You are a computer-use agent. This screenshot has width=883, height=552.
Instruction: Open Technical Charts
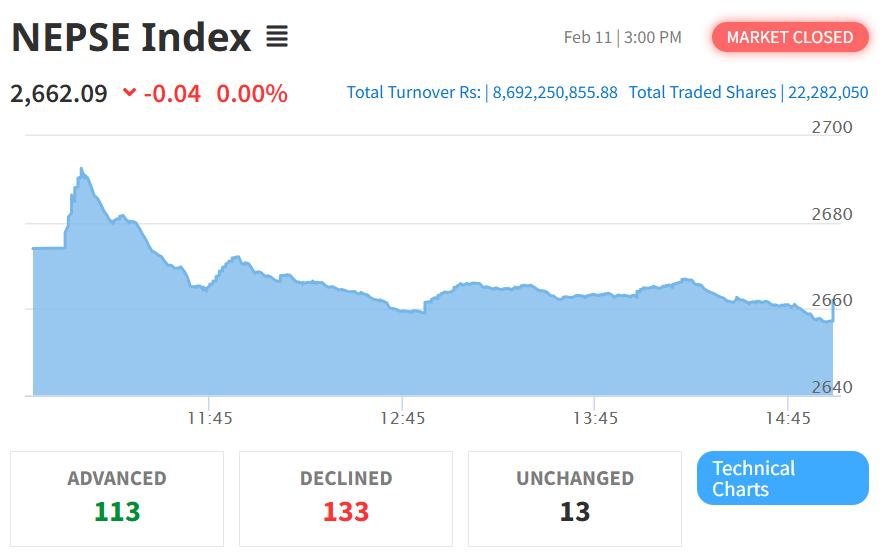click(x=782, y=478)
